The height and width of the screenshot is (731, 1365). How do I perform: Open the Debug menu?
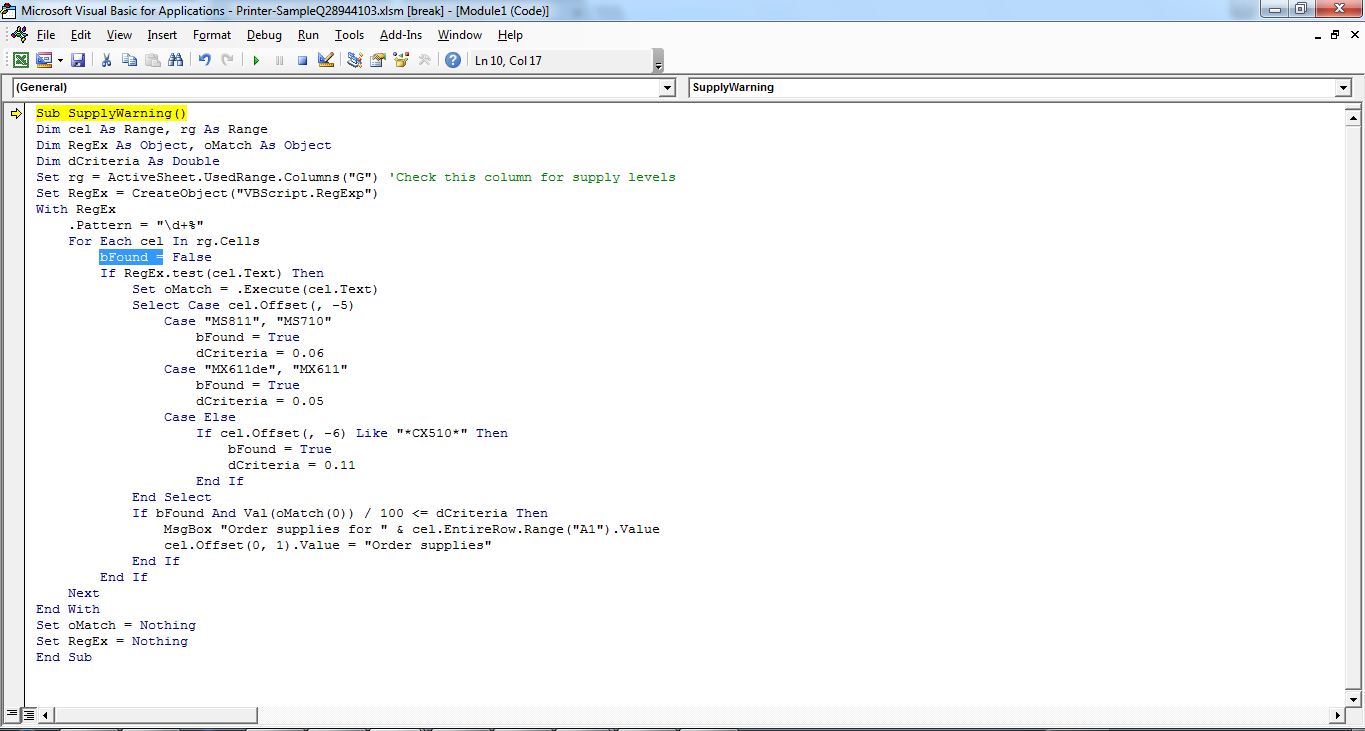tap(264, 35)
